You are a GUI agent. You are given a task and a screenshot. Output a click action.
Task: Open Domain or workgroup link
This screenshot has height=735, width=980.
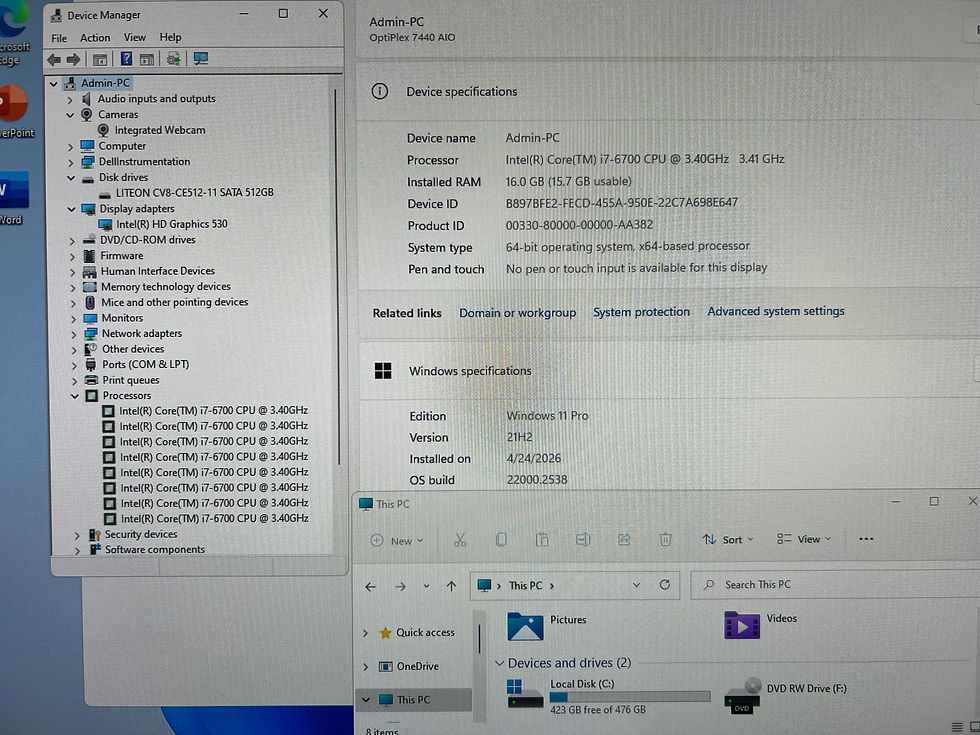(518, 312)
